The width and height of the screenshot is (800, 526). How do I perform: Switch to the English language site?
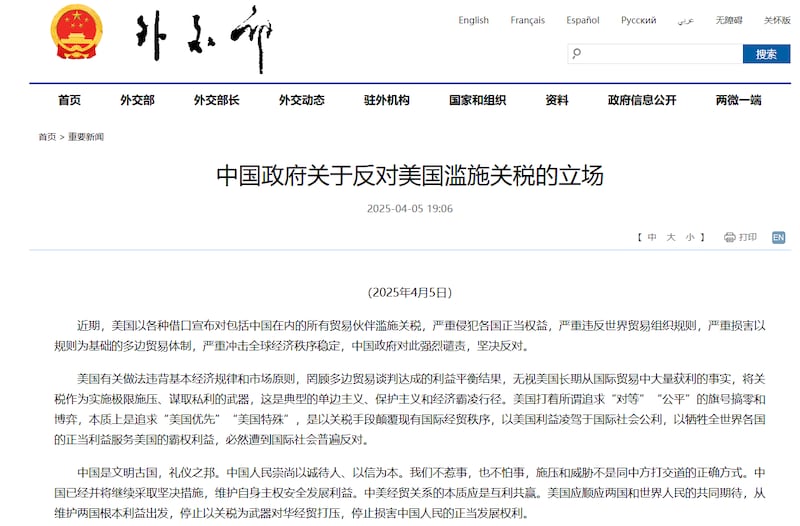point(473,20)
